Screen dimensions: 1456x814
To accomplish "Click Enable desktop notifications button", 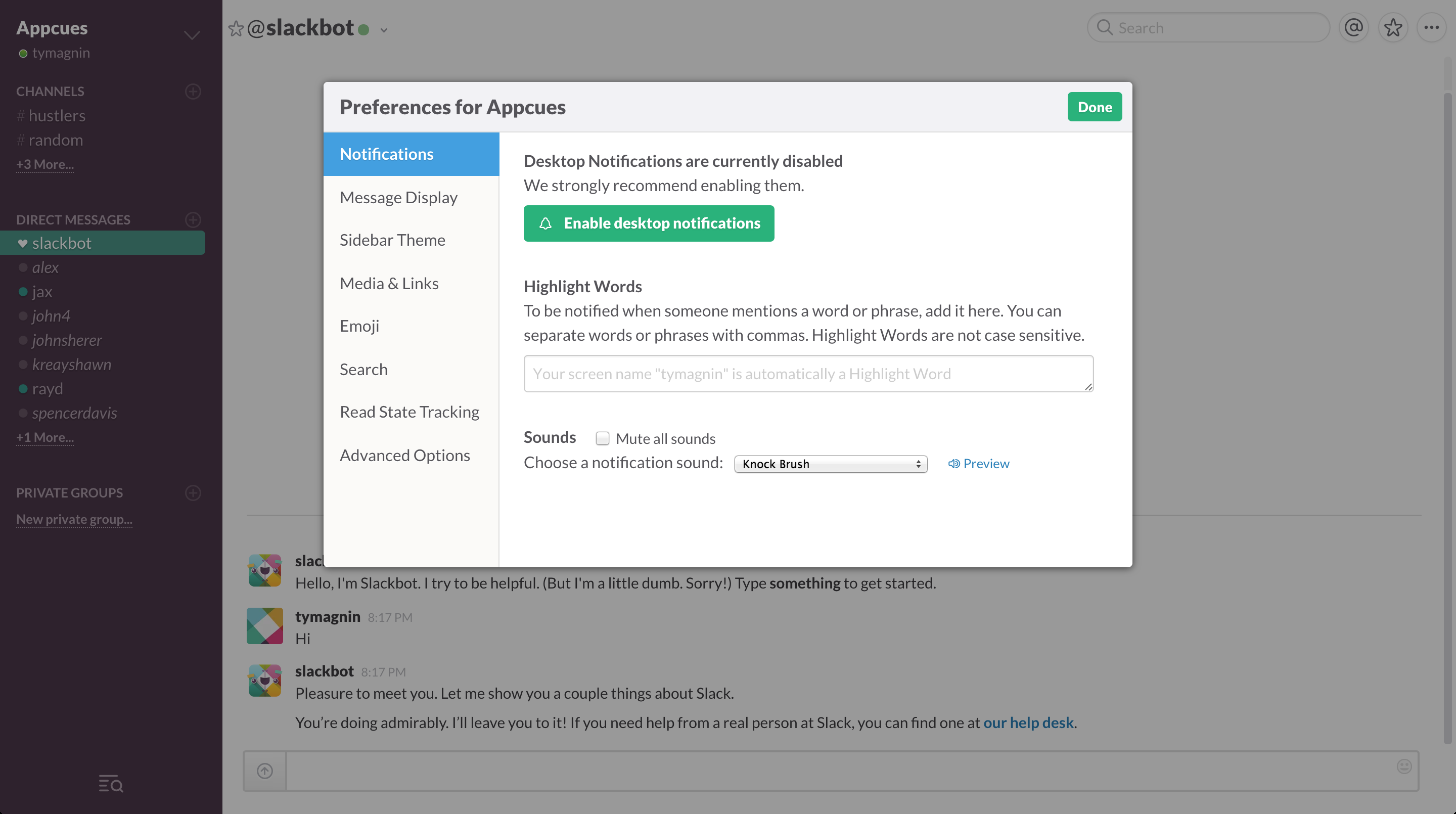I will (x=648, y=223).
